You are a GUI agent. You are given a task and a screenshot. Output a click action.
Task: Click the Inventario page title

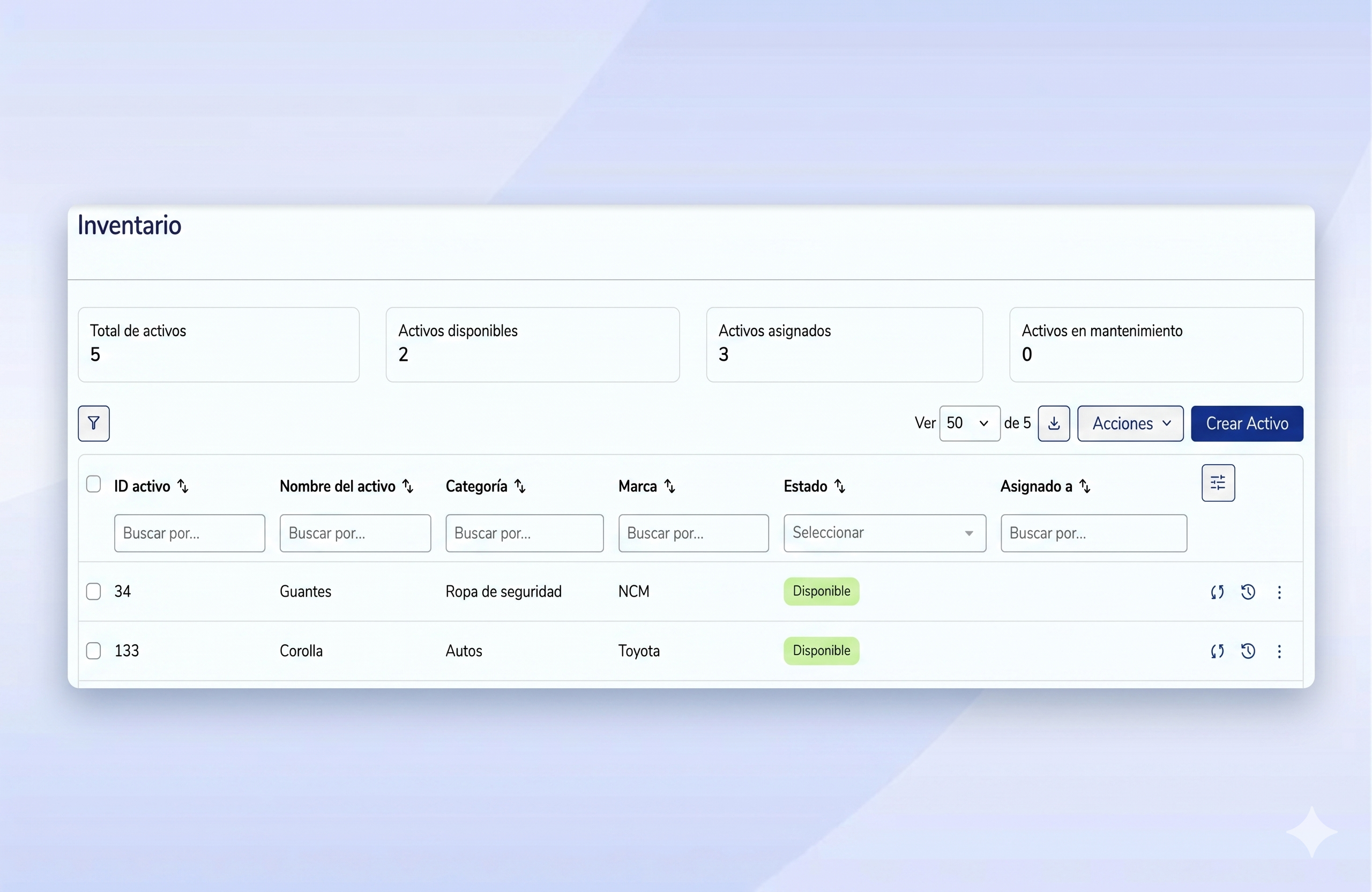(x=129, y=225)
